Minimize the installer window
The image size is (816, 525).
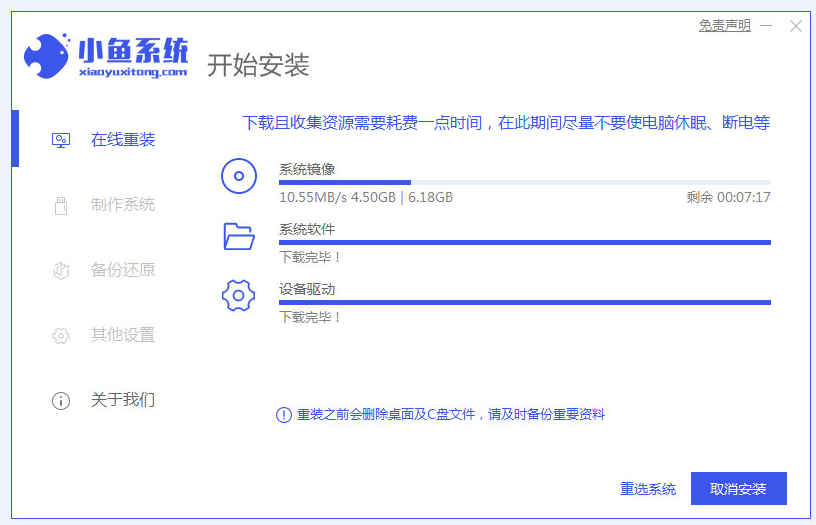point(767,26)
